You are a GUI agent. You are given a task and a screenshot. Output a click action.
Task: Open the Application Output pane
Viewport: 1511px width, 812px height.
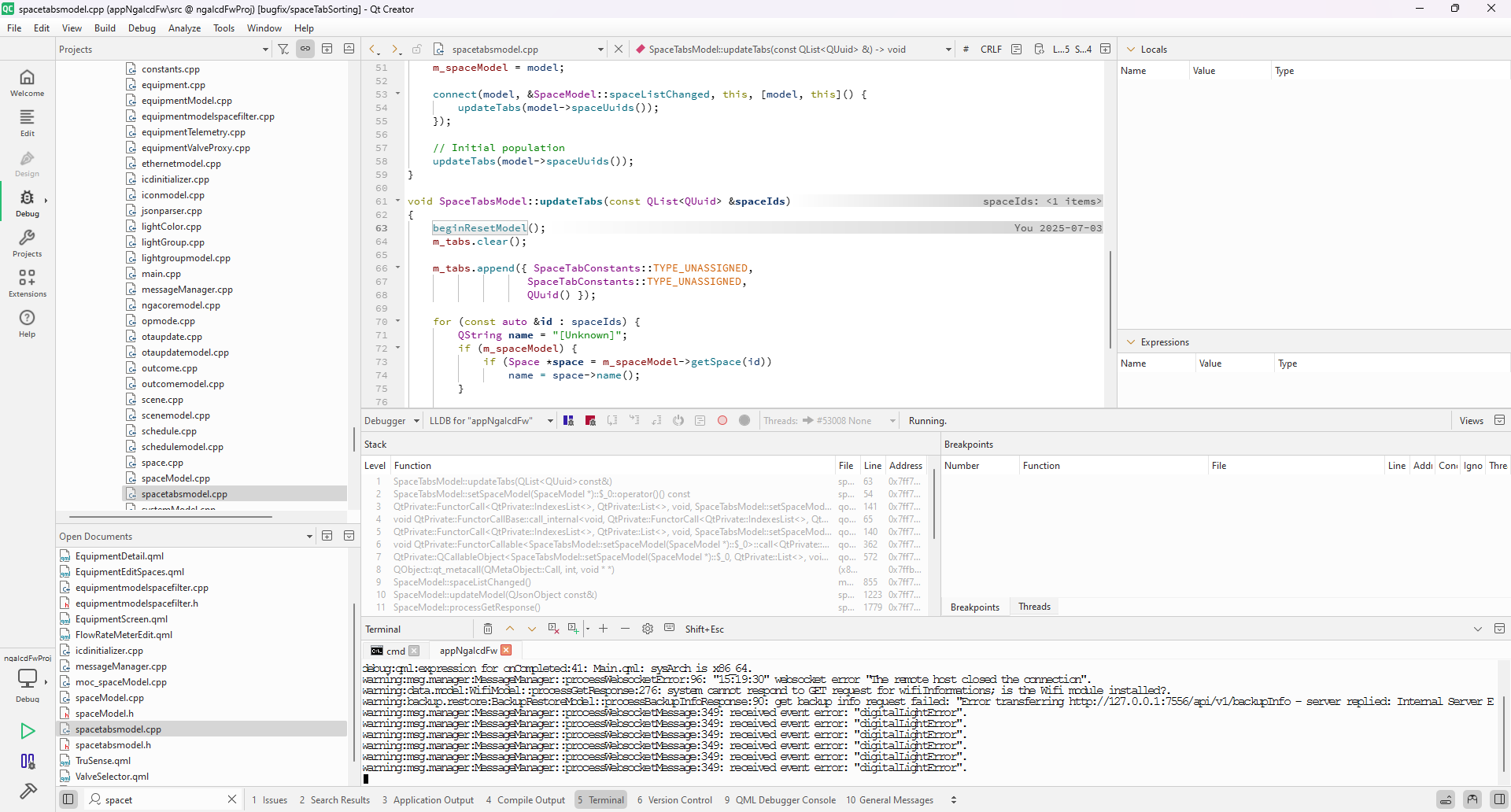[x=428, y=800]
